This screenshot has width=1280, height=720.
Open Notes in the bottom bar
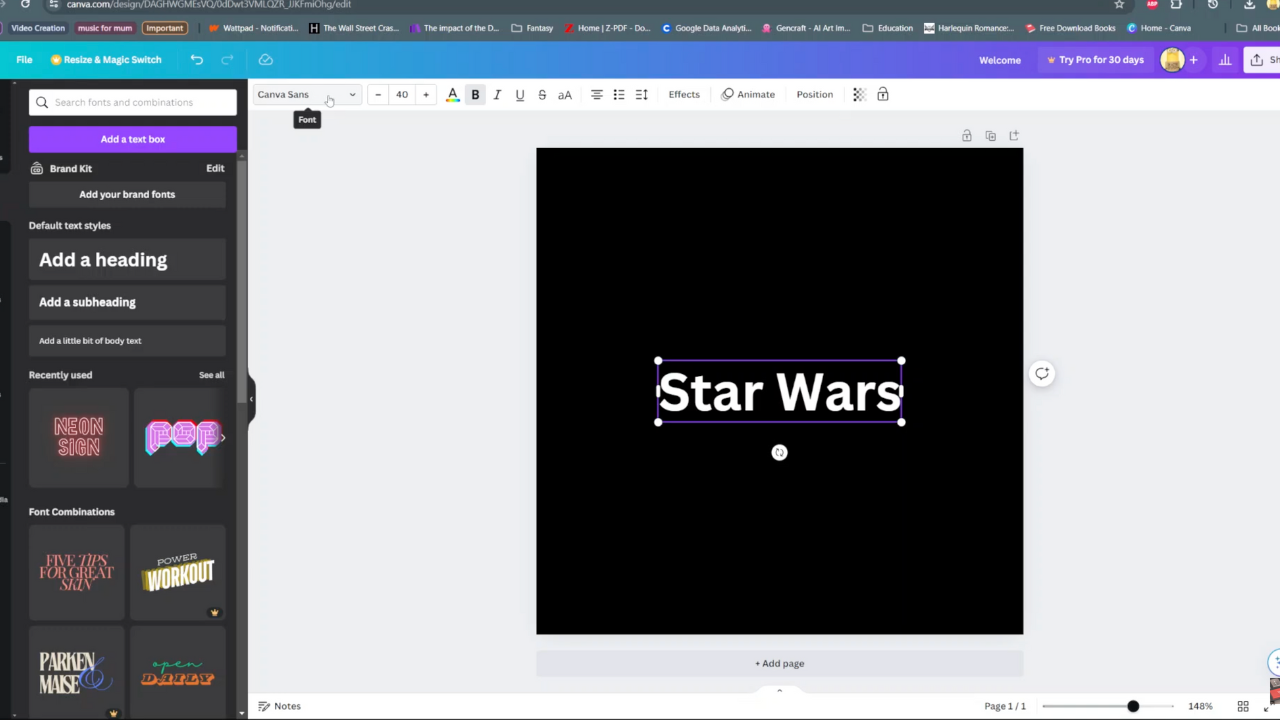(280, 706)
